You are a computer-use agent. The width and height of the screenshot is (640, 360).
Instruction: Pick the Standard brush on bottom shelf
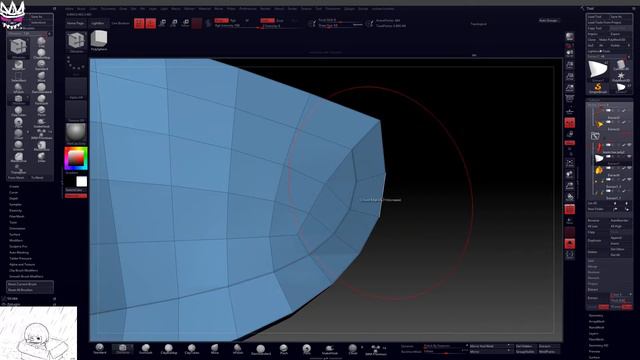100,349
